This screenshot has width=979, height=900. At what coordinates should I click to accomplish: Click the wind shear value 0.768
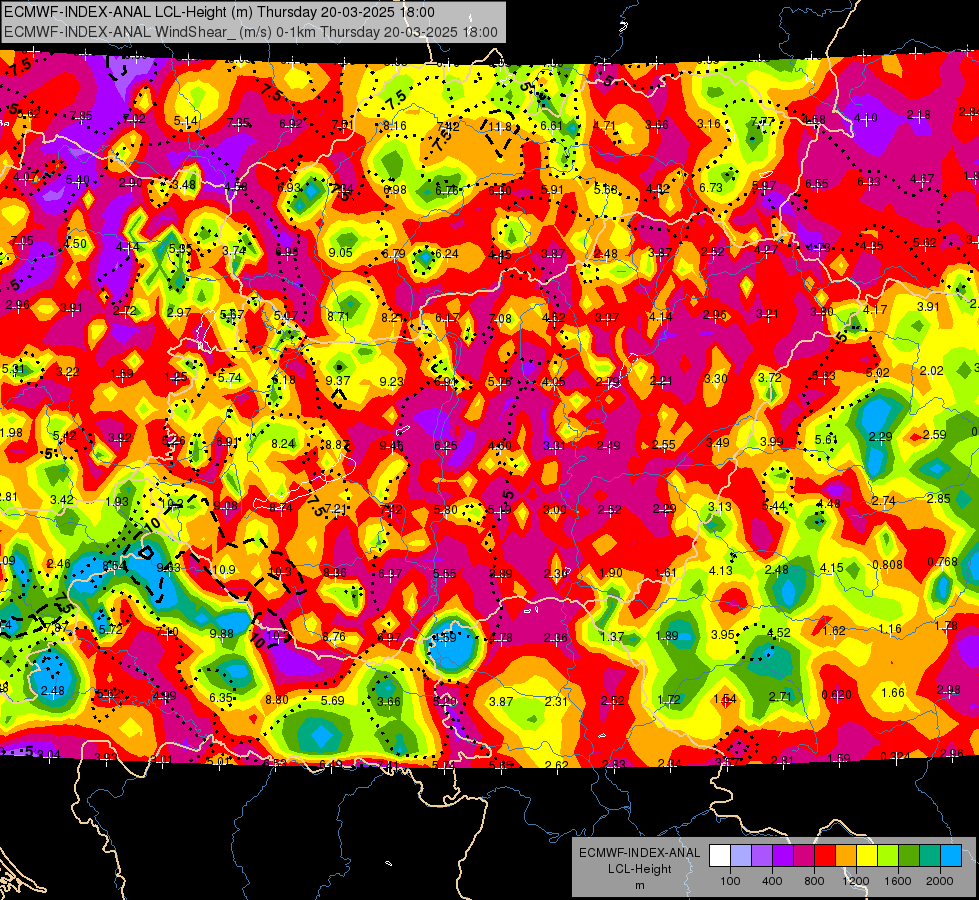[942, 561]
